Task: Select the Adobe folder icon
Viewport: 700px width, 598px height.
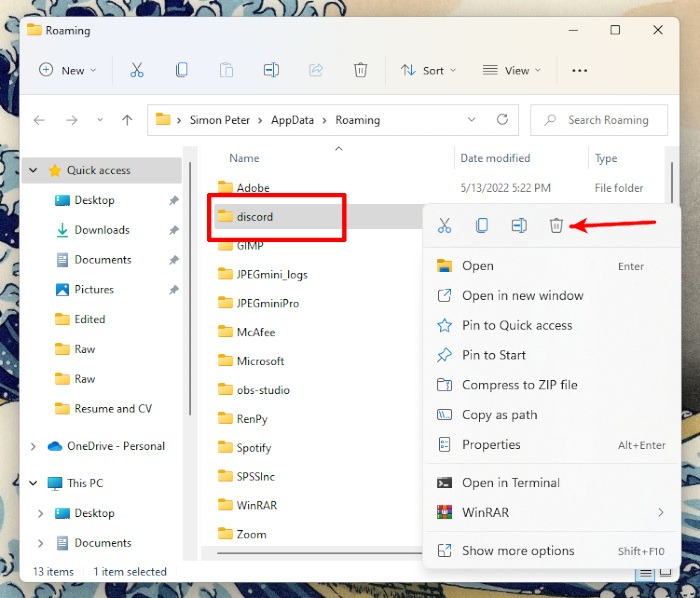Action: tap(225, 187)
